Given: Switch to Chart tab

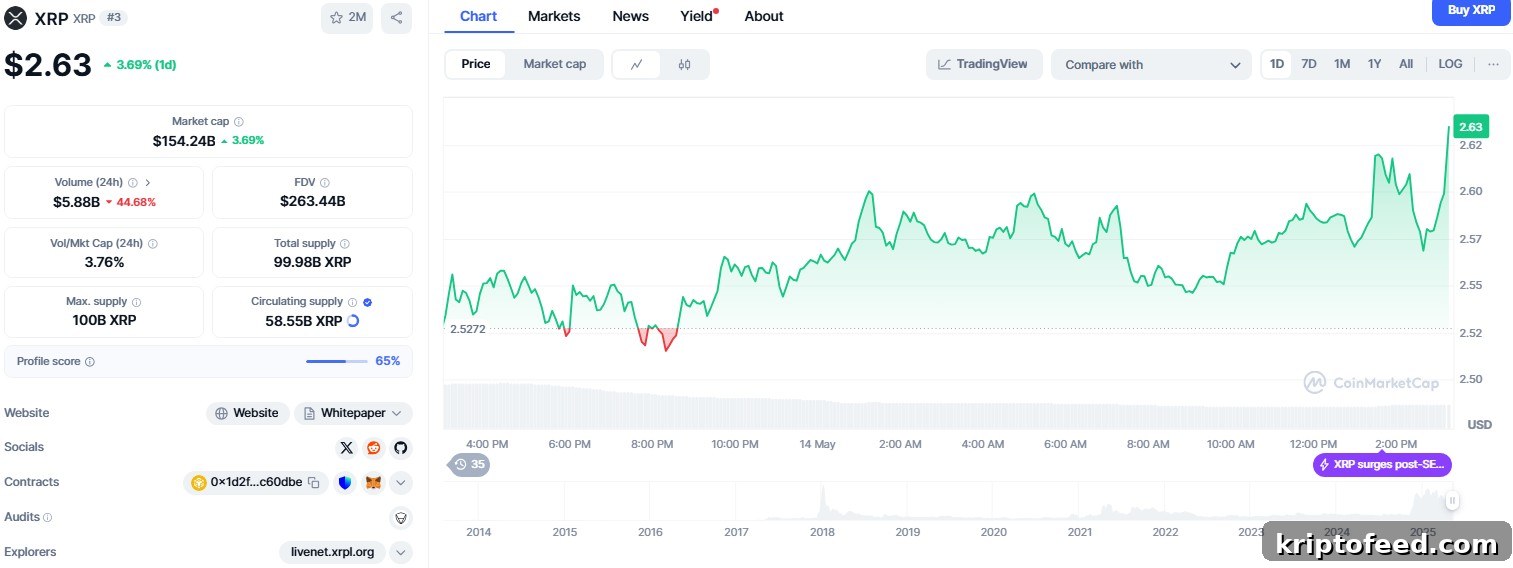Looking at the screenshot, I should tap(478, 16).
